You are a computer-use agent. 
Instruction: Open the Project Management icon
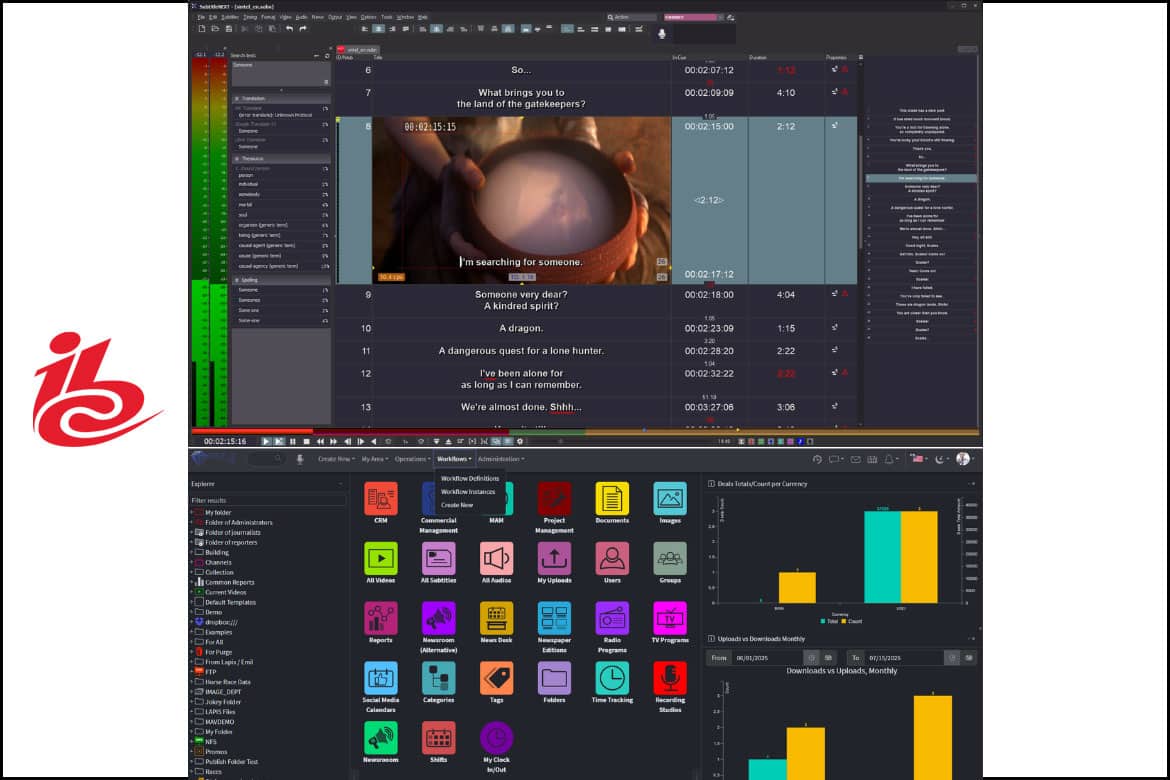pos(554,498)
